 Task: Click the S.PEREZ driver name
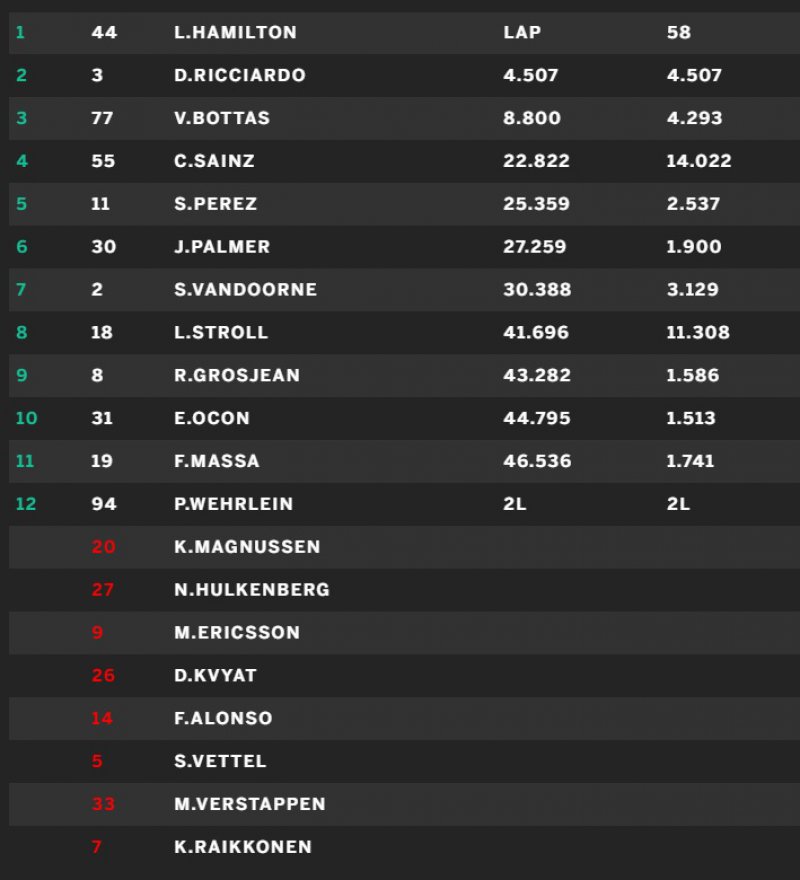(216, 204)
